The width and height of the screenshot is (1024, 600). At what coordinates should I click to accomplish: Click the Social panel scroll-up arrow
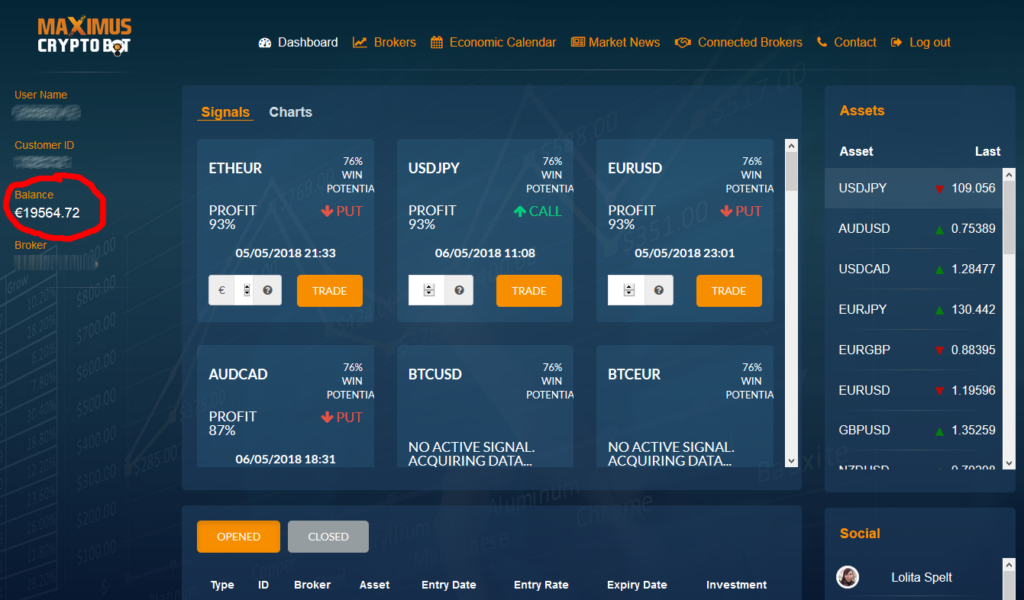(1009, 565)
